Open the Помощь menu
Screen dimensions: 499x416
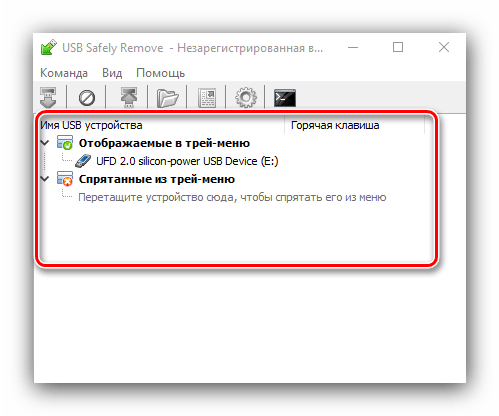tap(161, 73)
